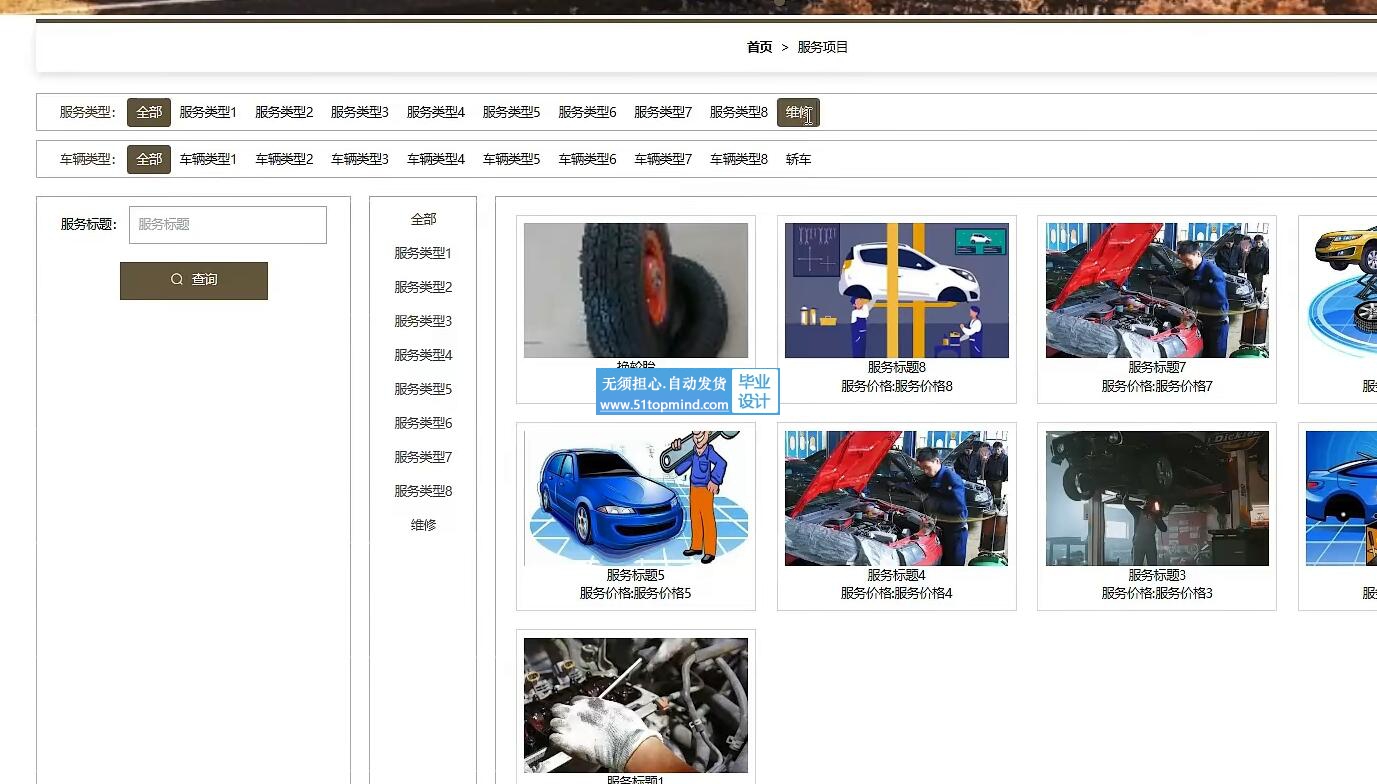The image size is (1377, 784).
Task: Select 维修 in the vertical list
Action: click(423, 525)
